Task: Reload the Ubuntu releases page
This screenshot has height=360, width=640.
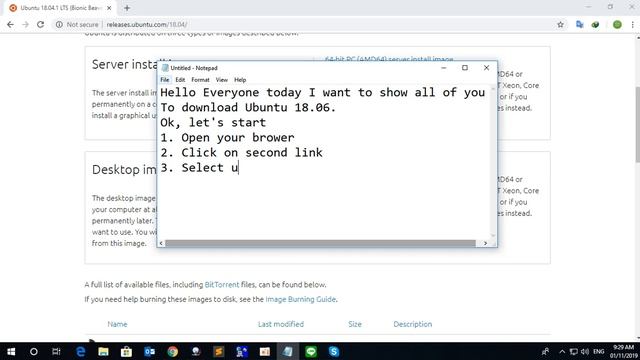Action: click(x=40, y=24)
